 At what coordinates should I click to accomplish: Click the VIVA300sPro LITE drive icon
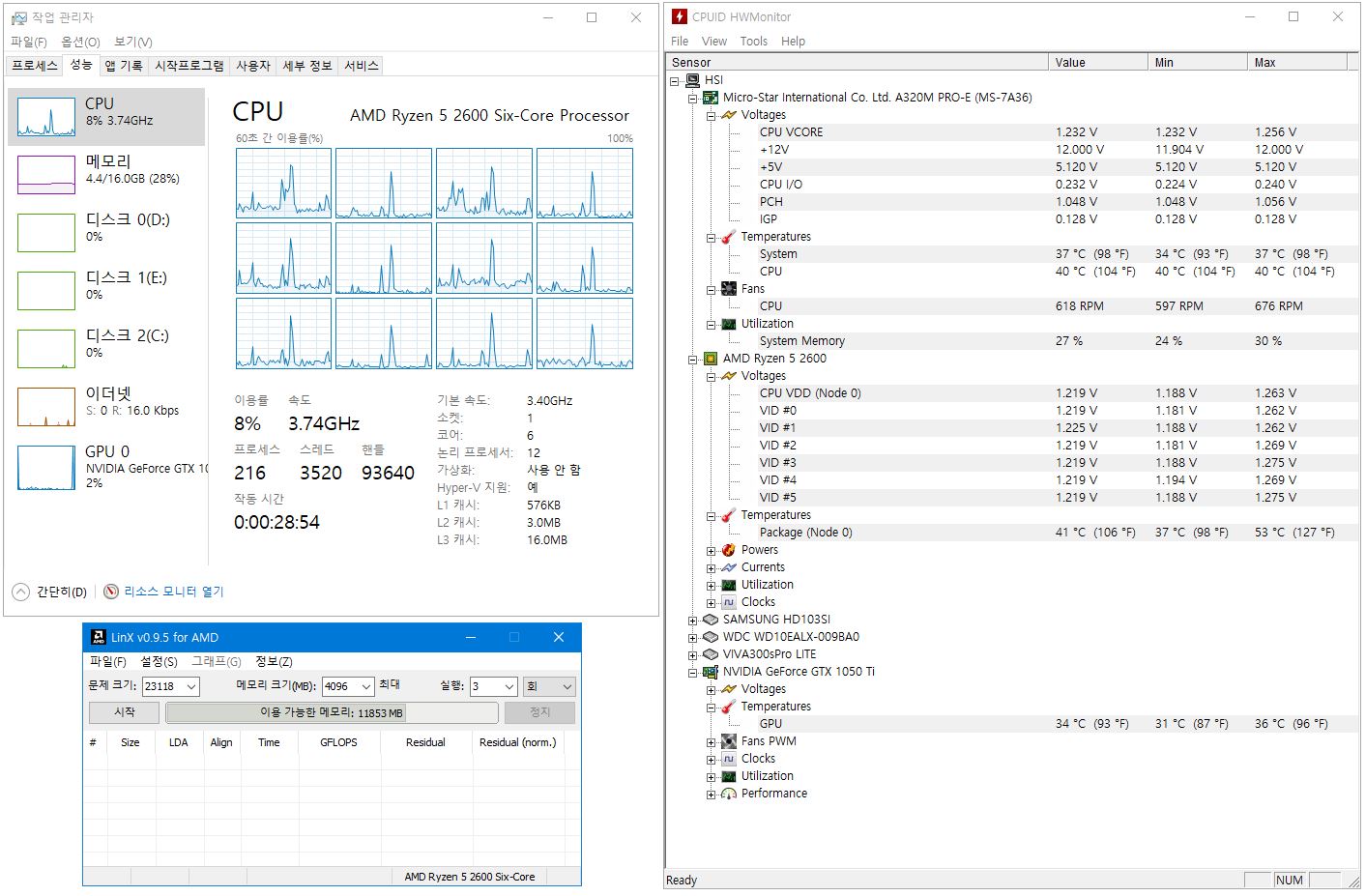(711, 654)
